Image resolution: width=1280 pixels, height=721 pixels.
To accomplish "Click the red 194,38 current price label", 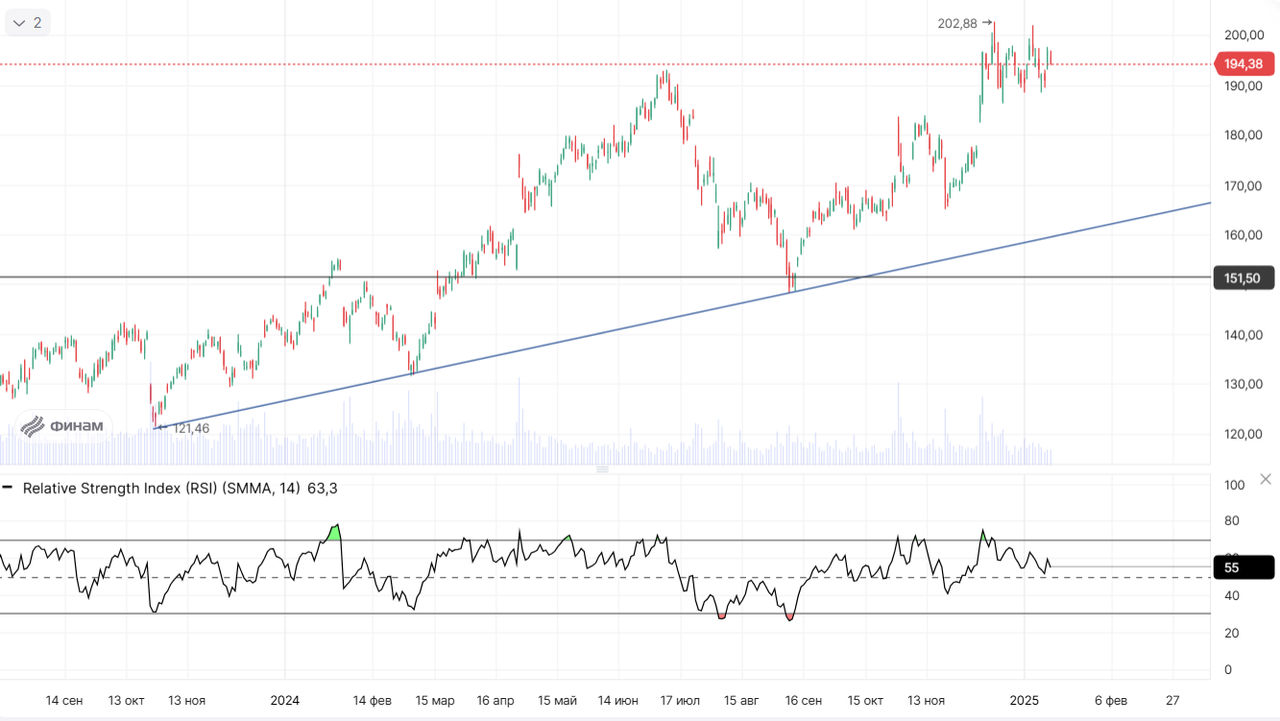I will pyautogui.click(x=1243, y=64).
